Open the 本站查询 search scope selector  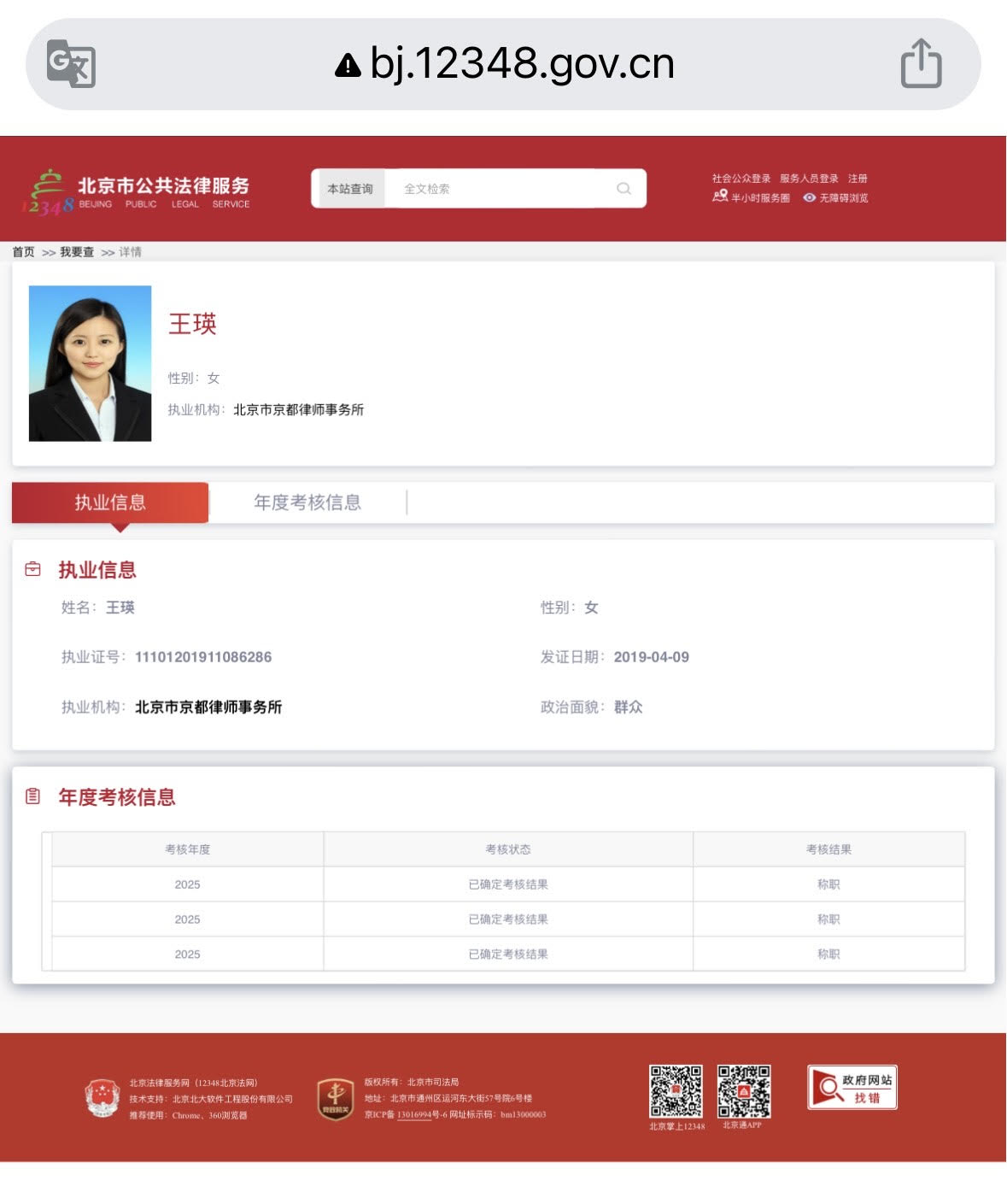tap(350, 189)
